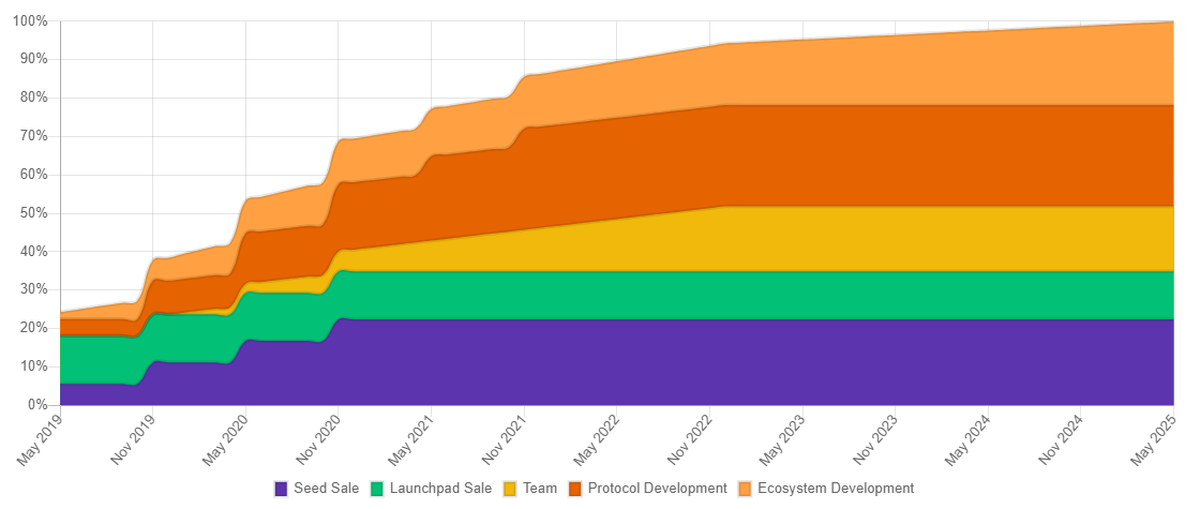
Task: Click the yellow Team legend swatch
Action: tap(509, 489)
